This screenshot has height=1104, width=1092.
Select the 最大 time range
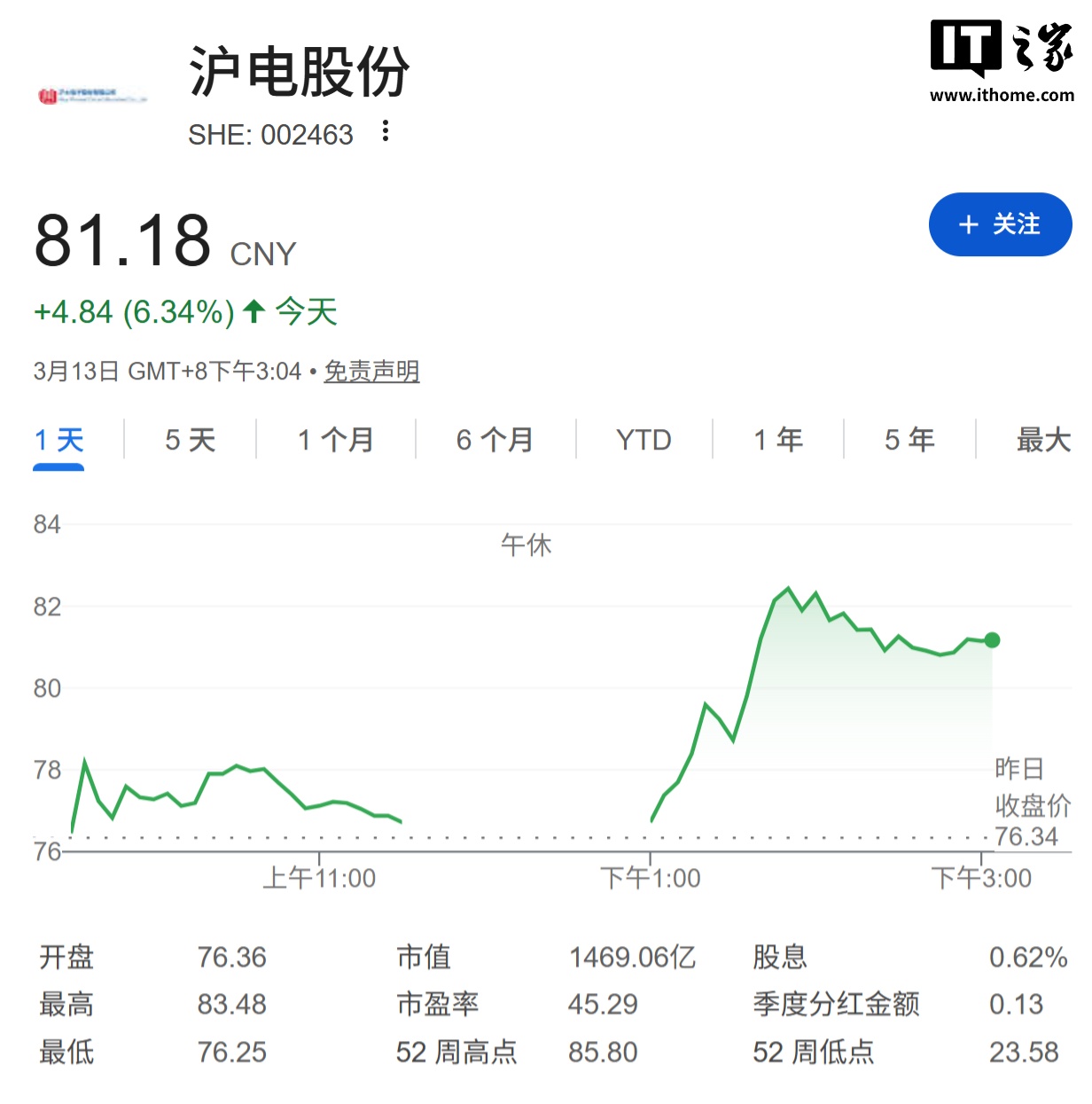1042,439
